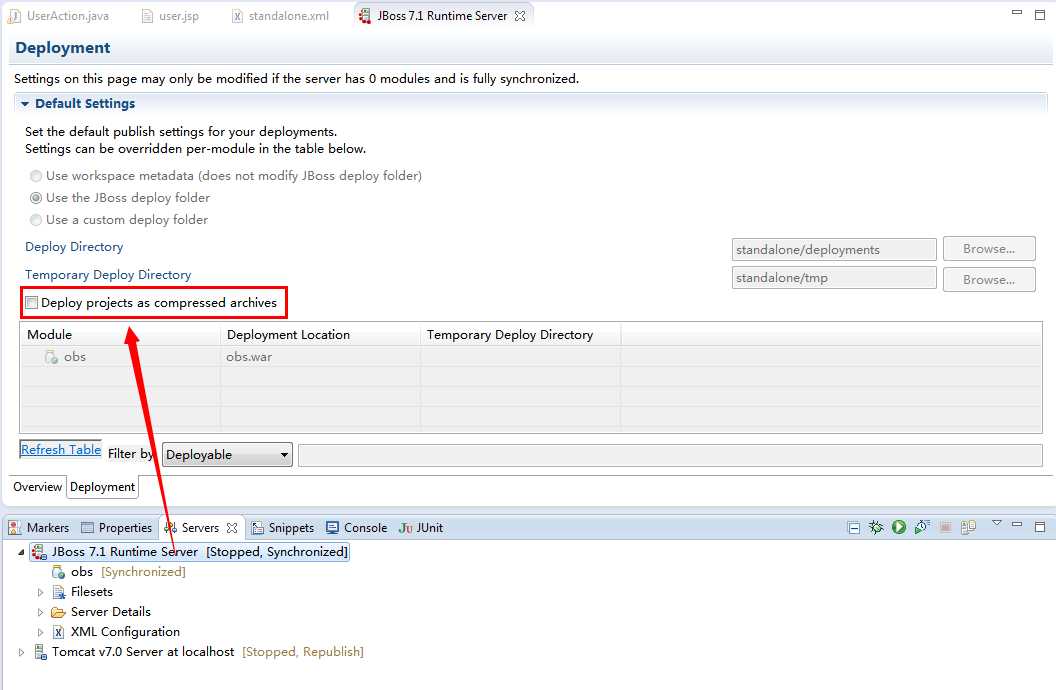Screen dimensions: 1056x690
Task: Start server in profile mode icon
Action: point(922,527)
